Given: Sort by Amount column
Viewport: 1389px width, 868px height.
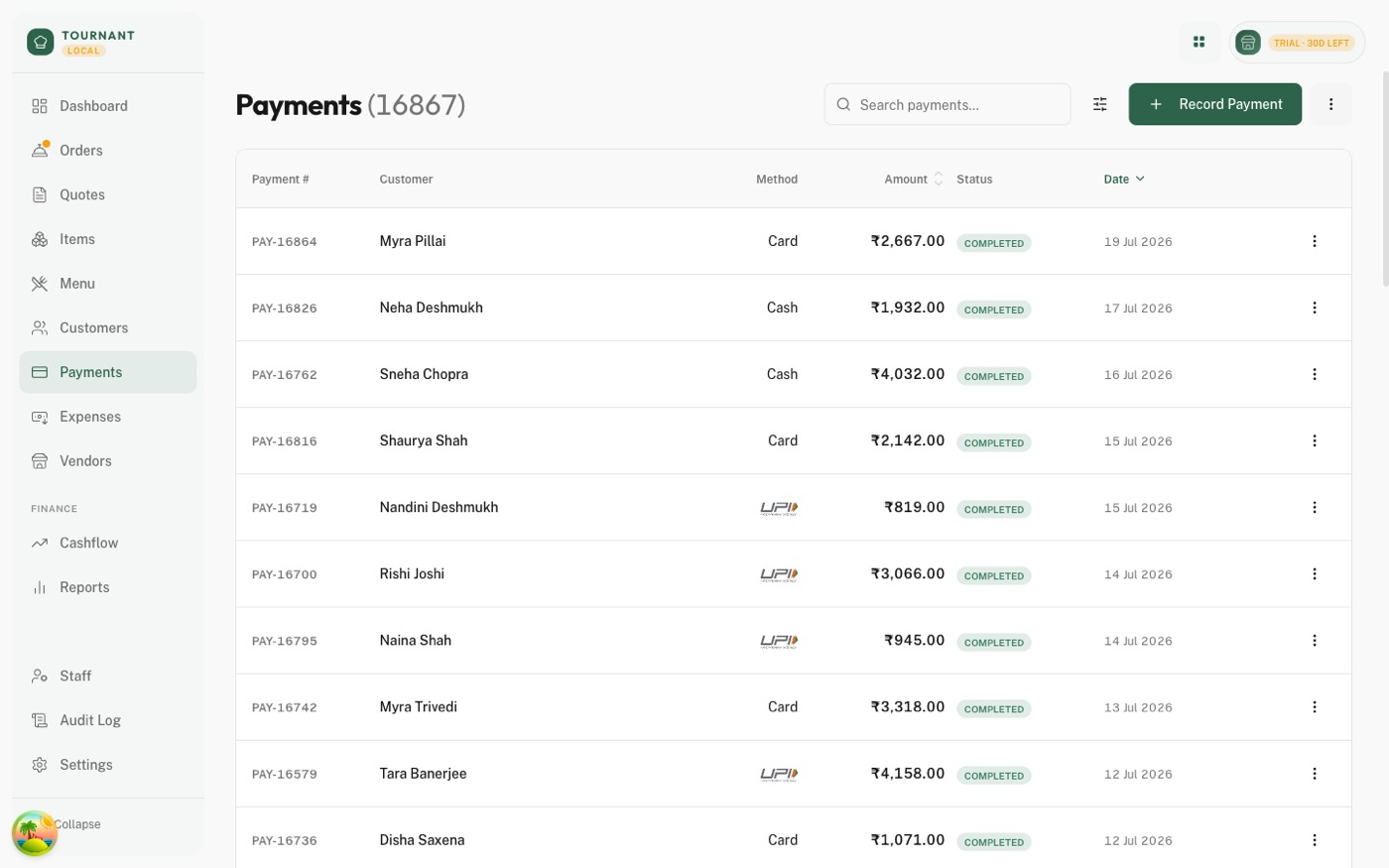Looking at the screenshot, I should click(x=913, y=180).
